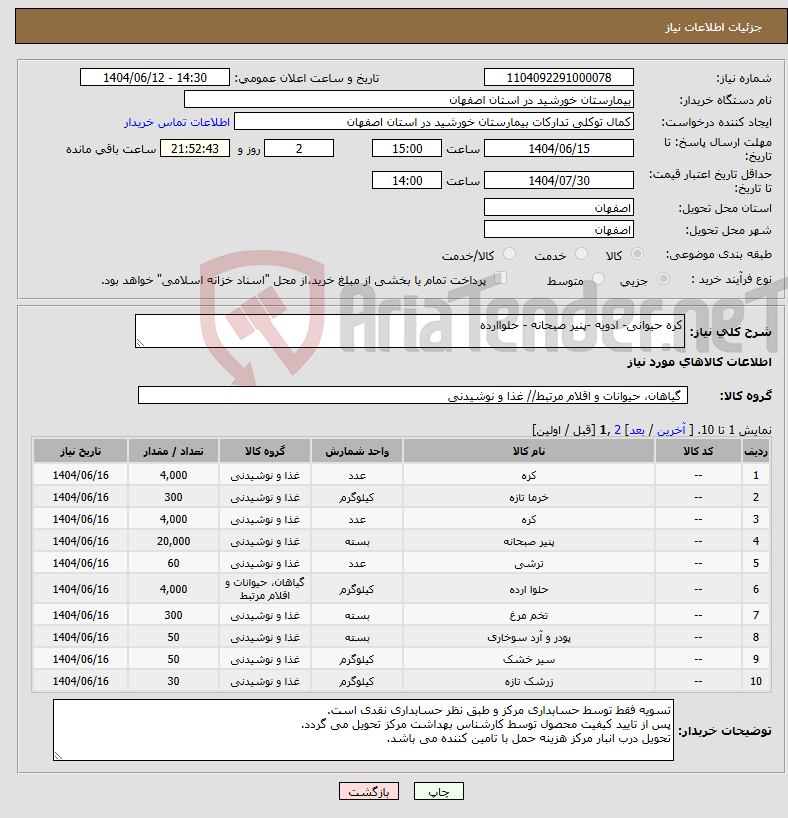
Task: Click the ردیف column header
Action: pos(756,451)
